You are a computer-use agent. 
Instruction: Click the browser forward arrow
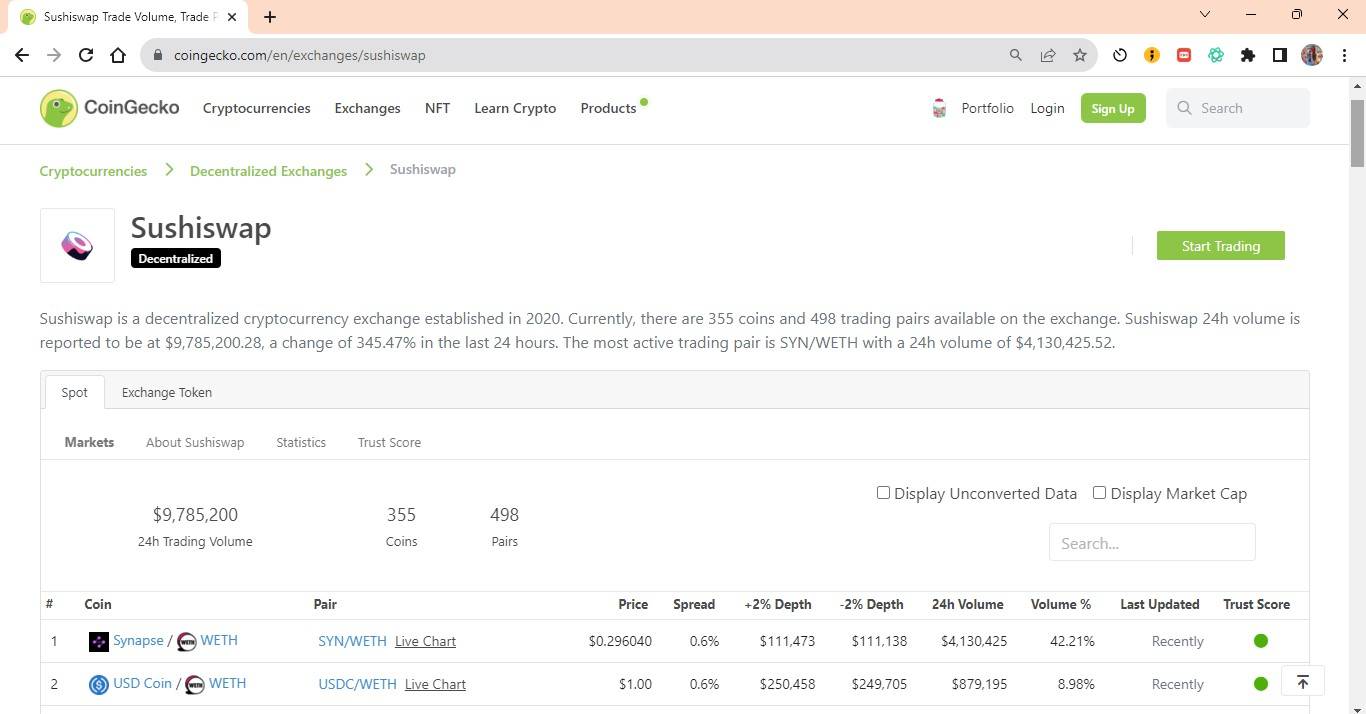point(54,55)
